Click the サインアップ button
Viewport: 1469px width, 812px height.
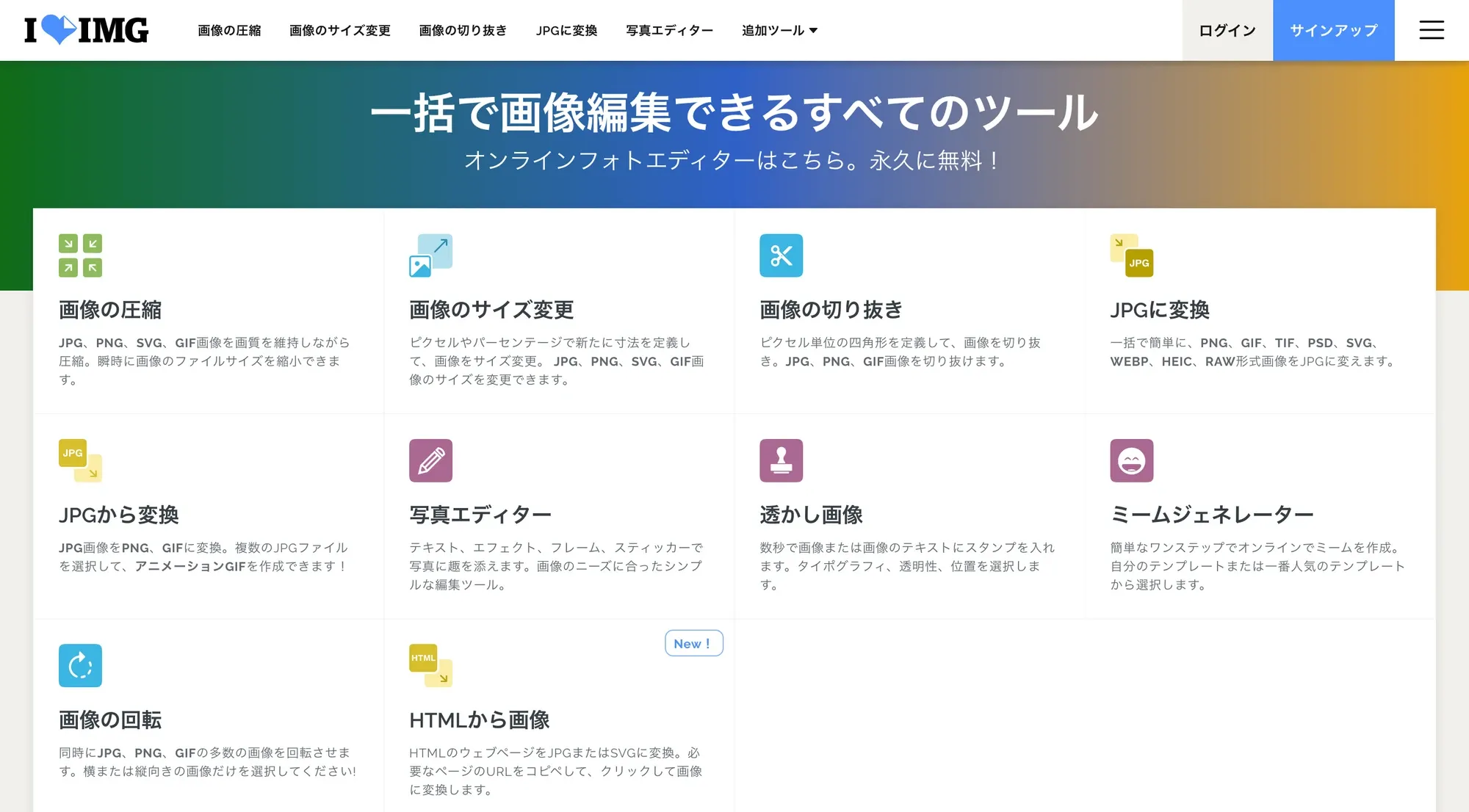(1334, 30)
